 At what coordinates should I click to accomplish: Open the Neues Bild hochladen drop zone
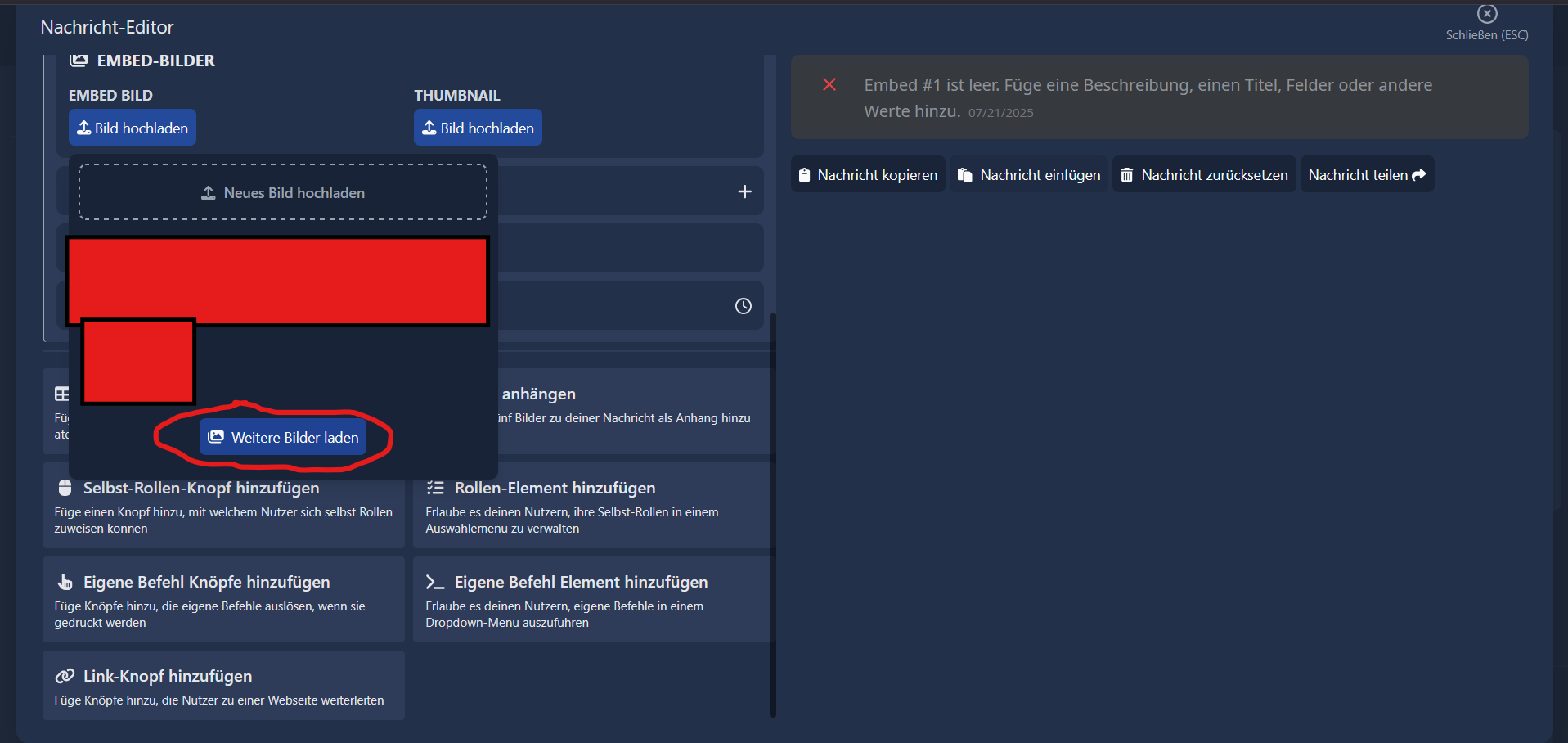click(x=283, y=192)
